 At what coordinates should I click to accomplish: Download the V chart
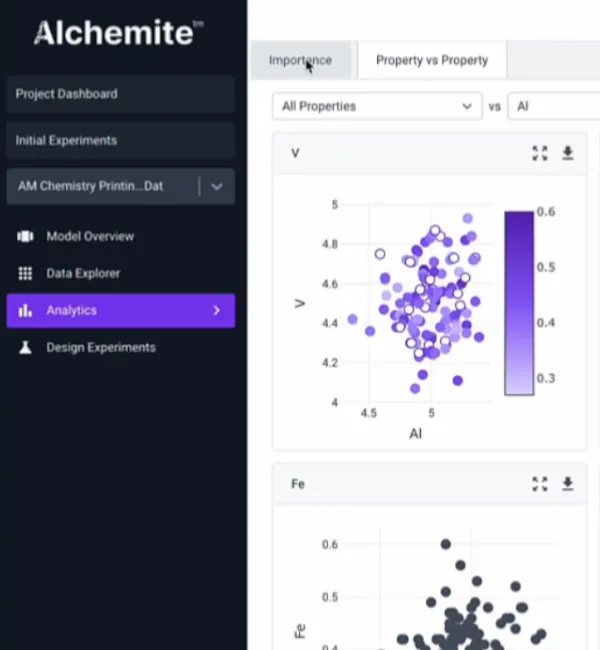click(x=568, y=153)
